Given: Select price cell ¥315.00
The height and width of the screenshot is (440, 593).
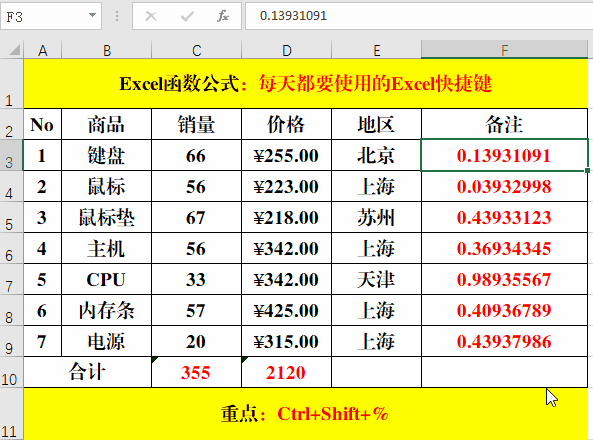Looking at the screenshot, I should click(x=287, y=341).
